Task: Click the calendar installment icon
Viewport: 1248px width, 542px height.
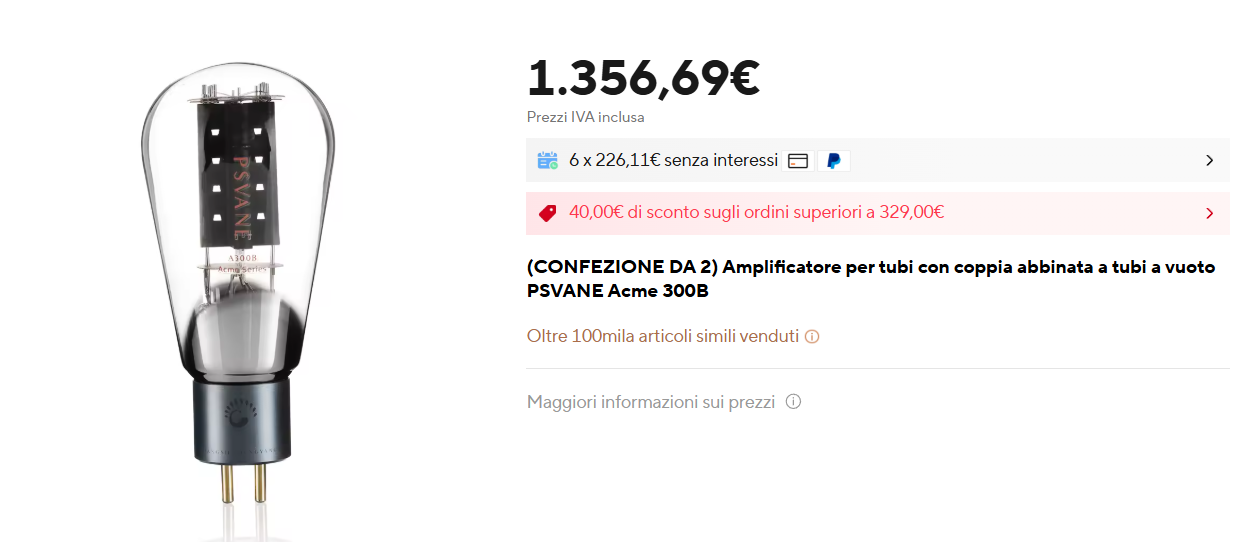Action: click(547, 160)
